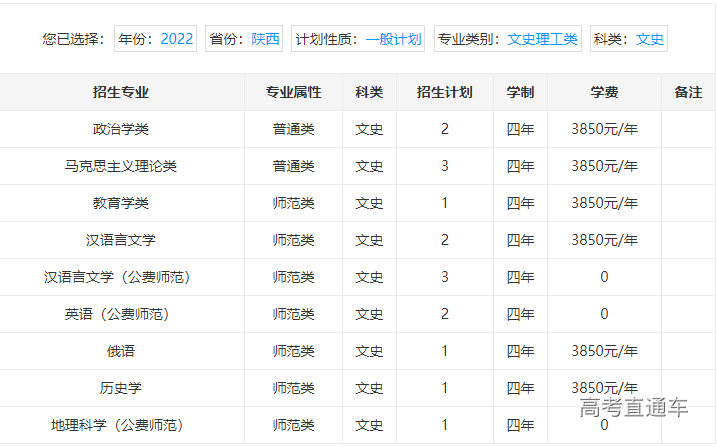Open the 马克思主义理论类 major entry
The width and height of the screenshot is (717, 447).
pyautogui.click(x=121, y=166)
